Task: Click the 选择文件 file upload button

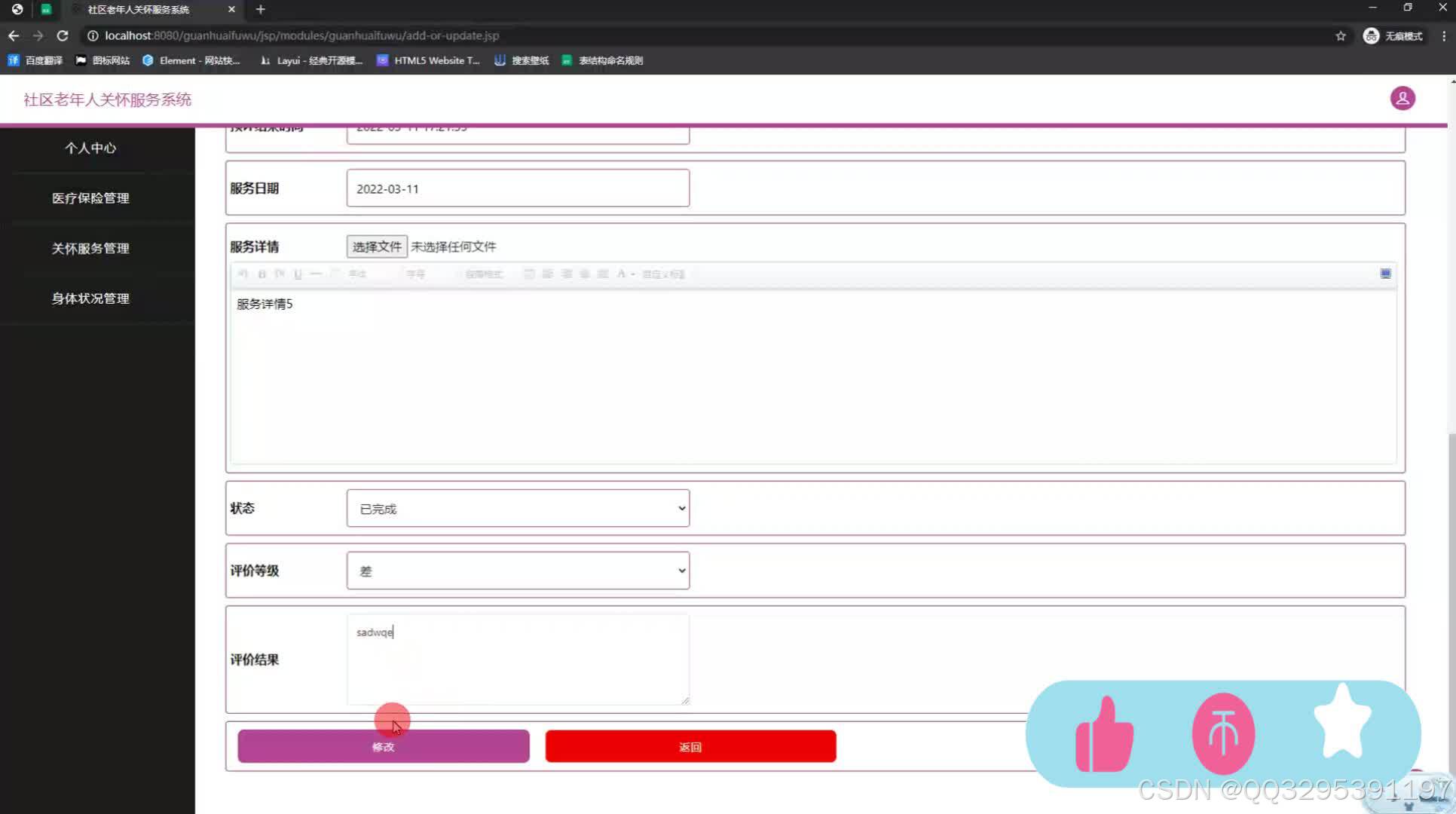Action: click(377, 246)
